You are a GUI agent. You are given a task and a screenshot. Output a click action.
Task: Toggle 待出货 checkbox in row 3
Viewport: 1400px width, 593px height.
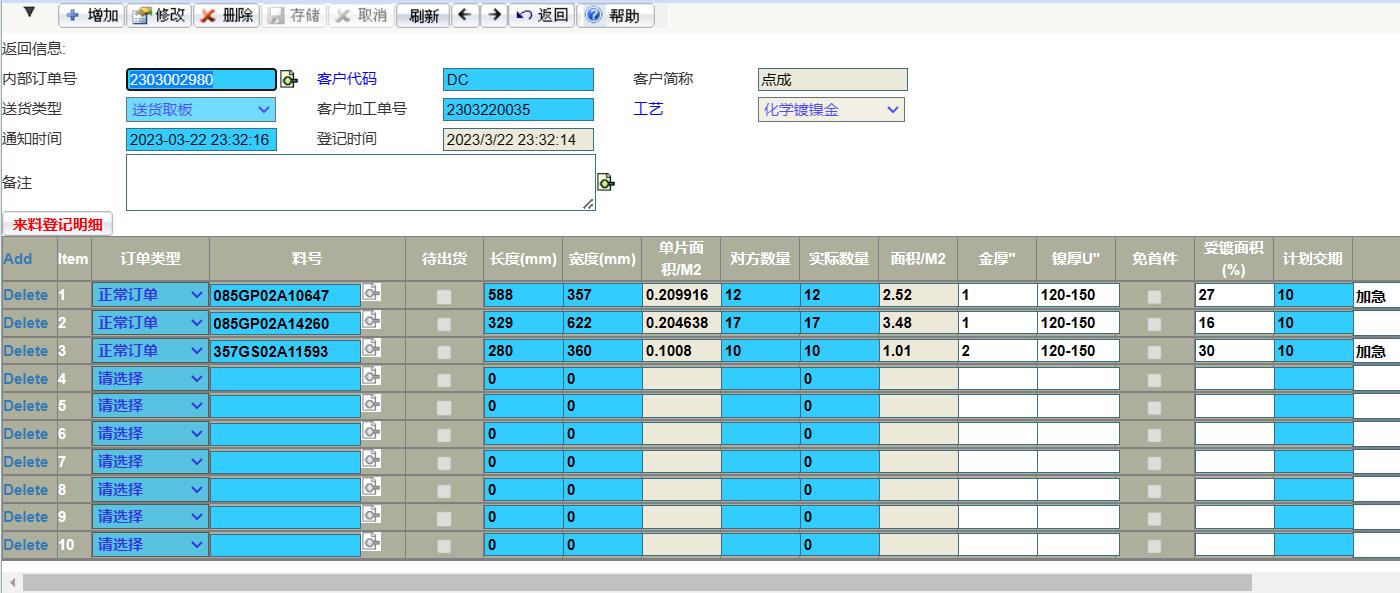[444, 353]
